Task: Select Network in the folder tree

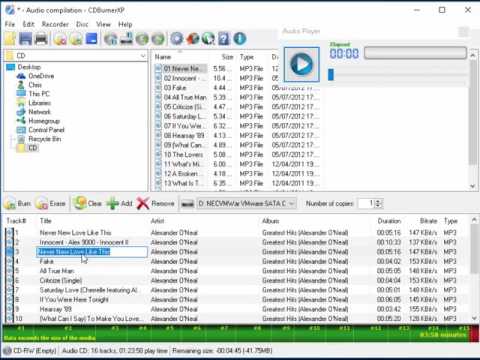Action: pos(39,112)
